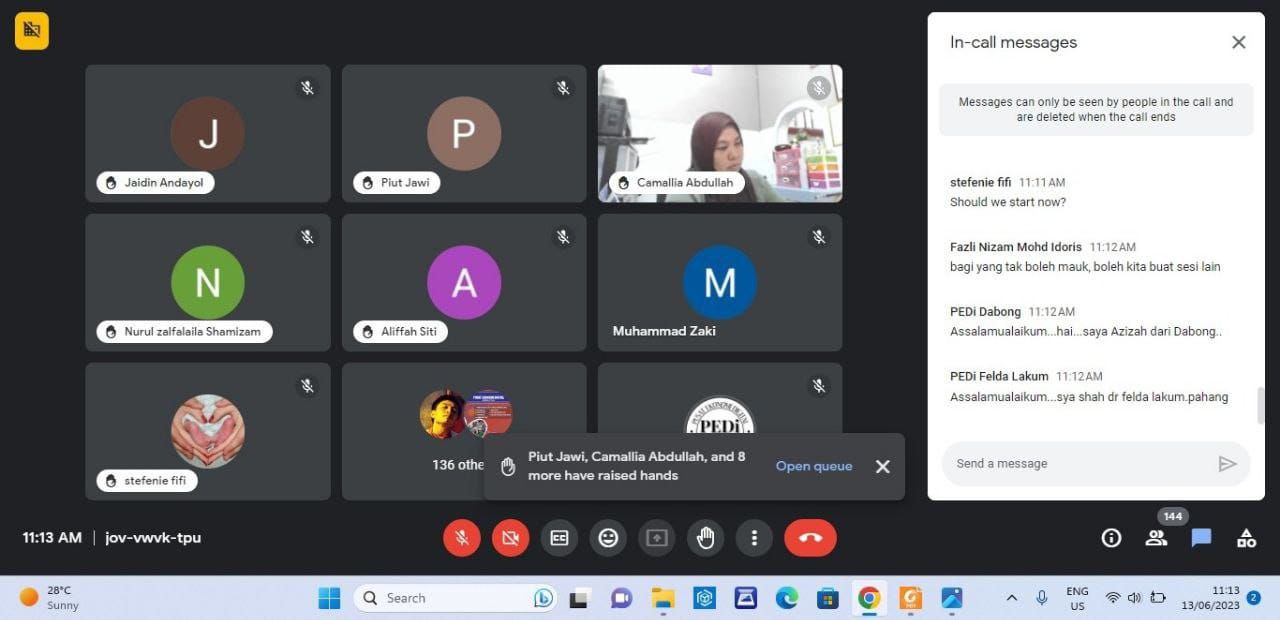
Task: Turn on the camera button
Action: [x=510, y=538]
